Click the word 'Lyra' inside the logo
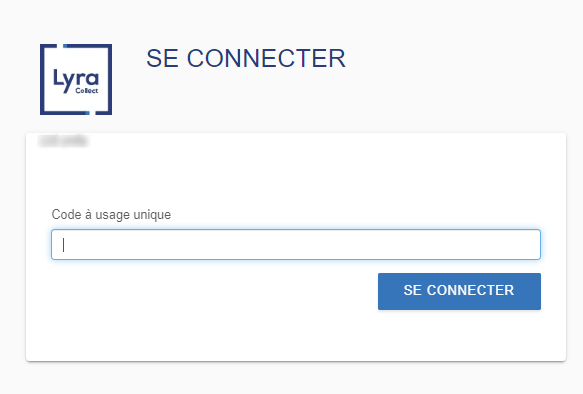 click(76, 79)
